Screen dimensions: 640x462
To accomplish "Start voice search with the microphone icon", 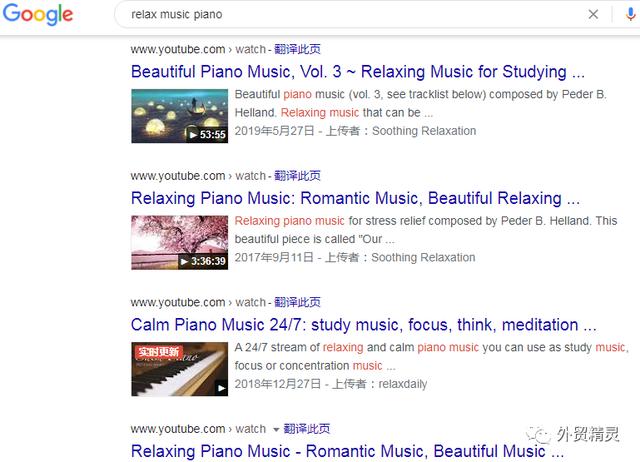I will tap(630, 14).
